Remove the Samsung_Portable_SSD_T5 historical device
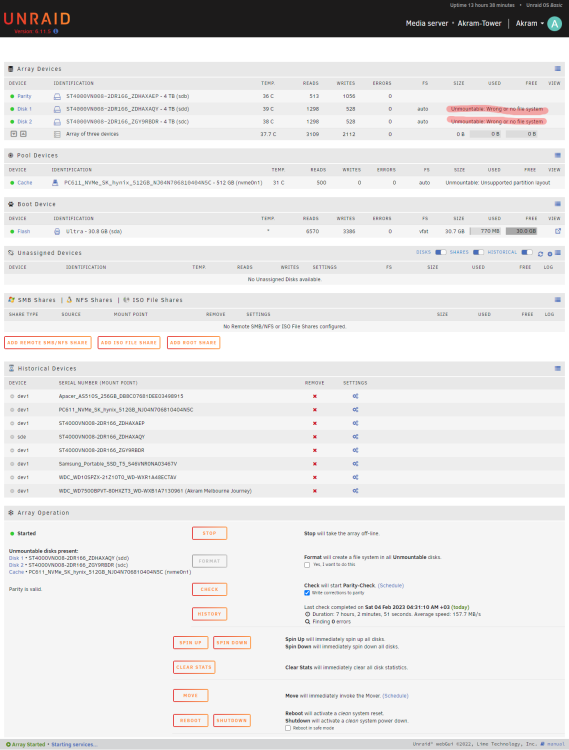Screen dimensions: 569x750 (x=315, y=464)
